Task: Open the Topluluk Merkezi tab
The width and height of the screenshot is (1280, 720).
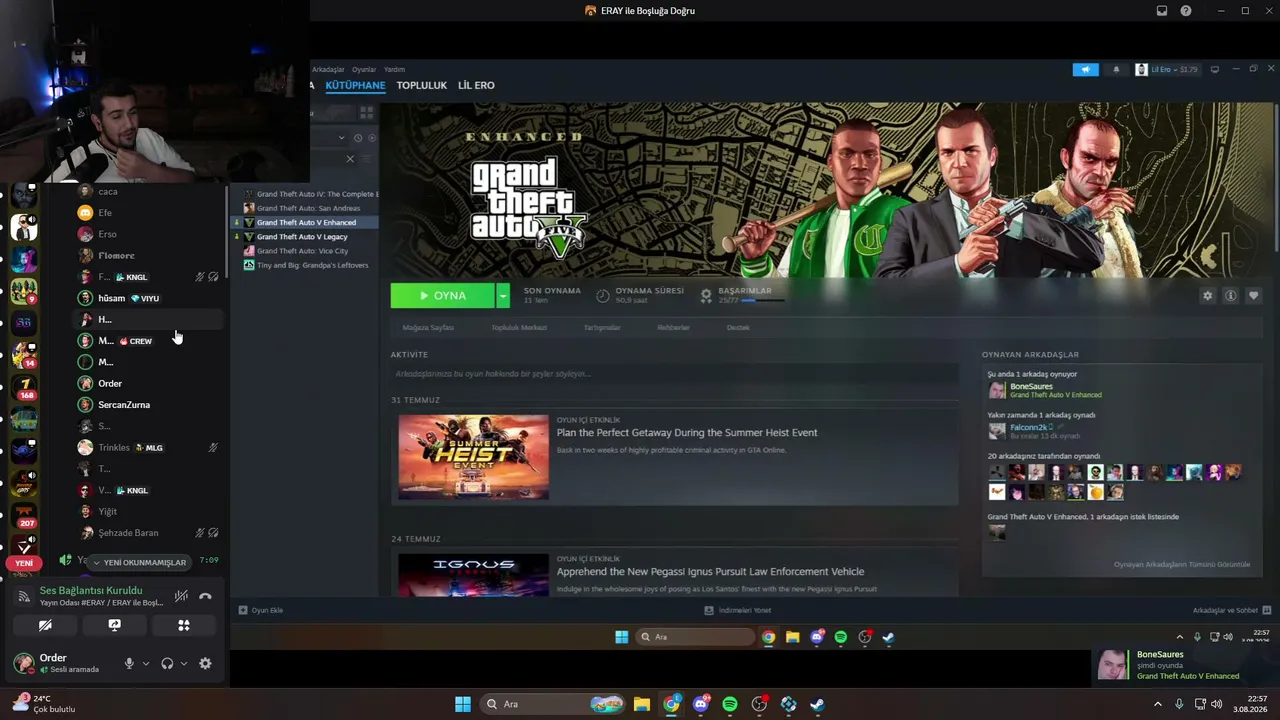Action: coord(519,328)
